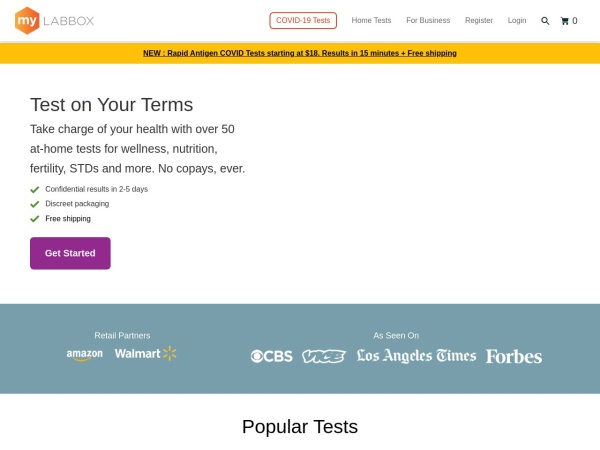The height and width of the screenshot is (450, 600).
Task: Click the Forbes logo
Action: click(514, 356)
